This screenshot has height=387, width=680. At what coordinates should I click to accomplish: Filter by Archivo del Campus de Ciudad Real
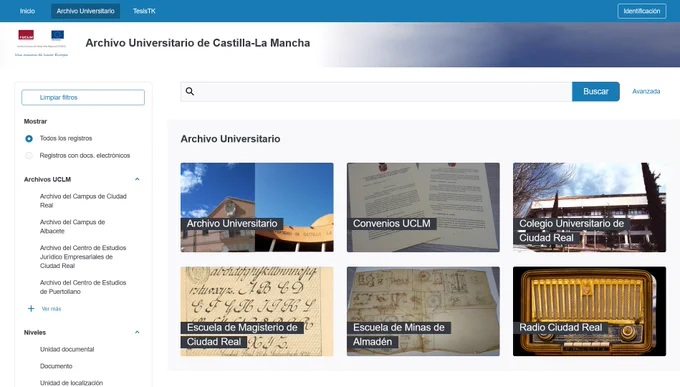(x=83, y=201)
